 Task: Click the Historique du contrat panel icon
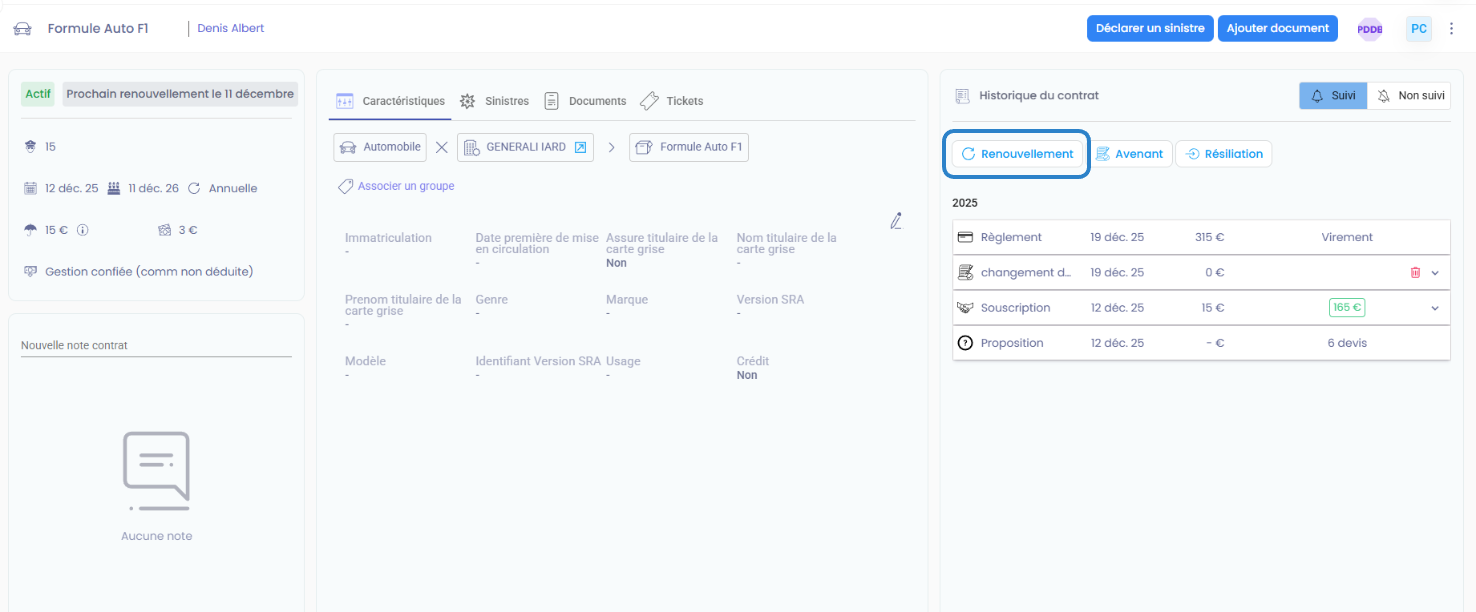(962, 96)
